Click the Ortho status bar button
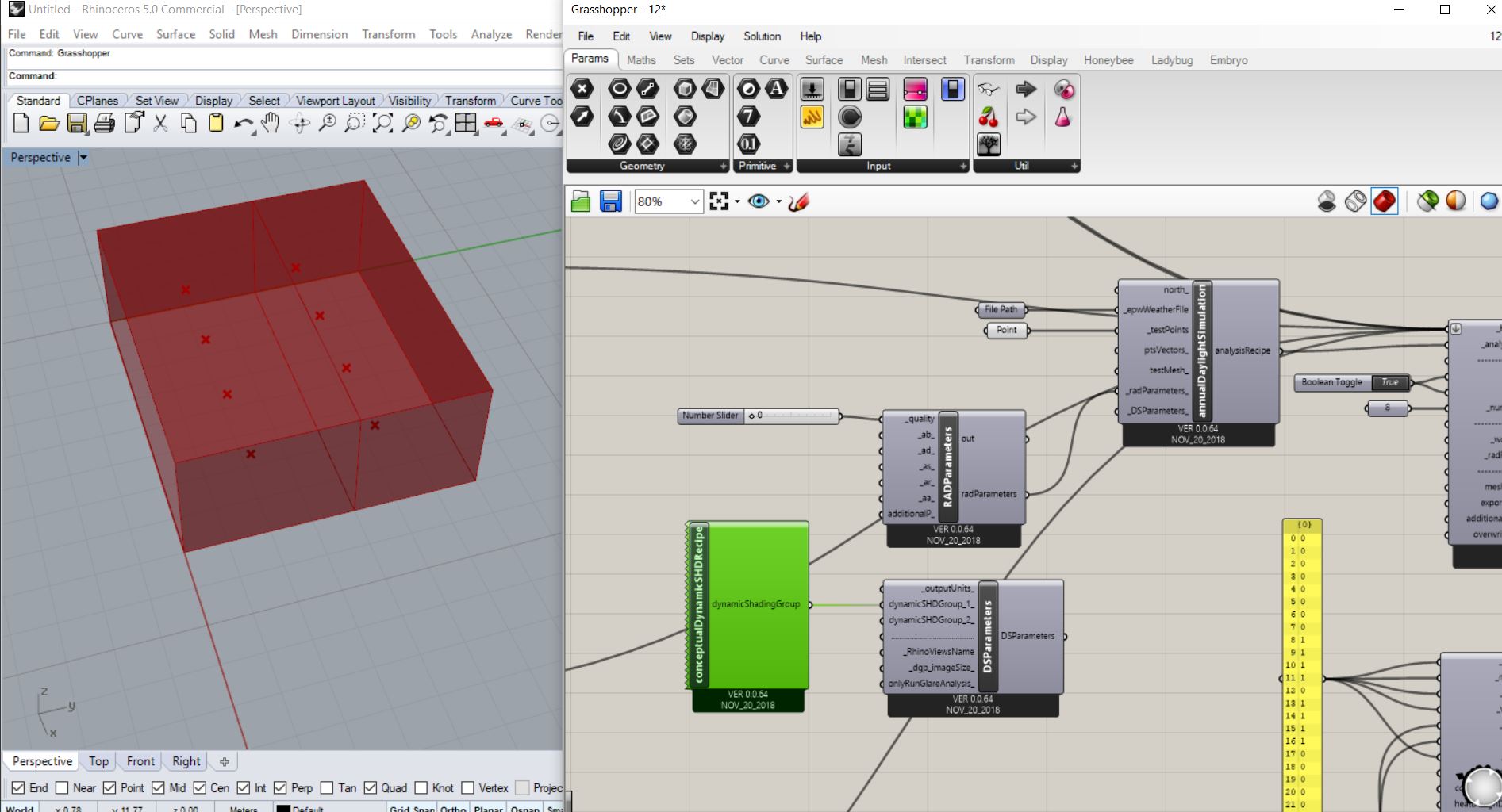 coord(453,808)
